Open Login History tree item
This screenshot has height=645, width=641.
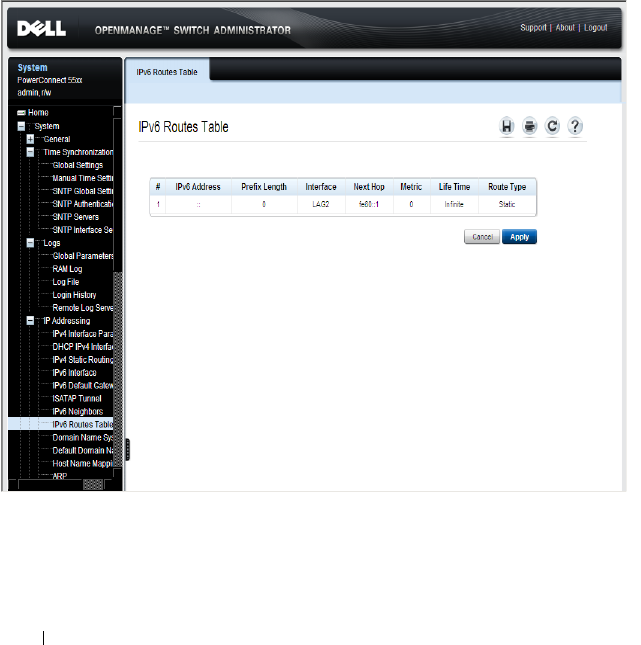pyautogui.click(x=74, y=295)
